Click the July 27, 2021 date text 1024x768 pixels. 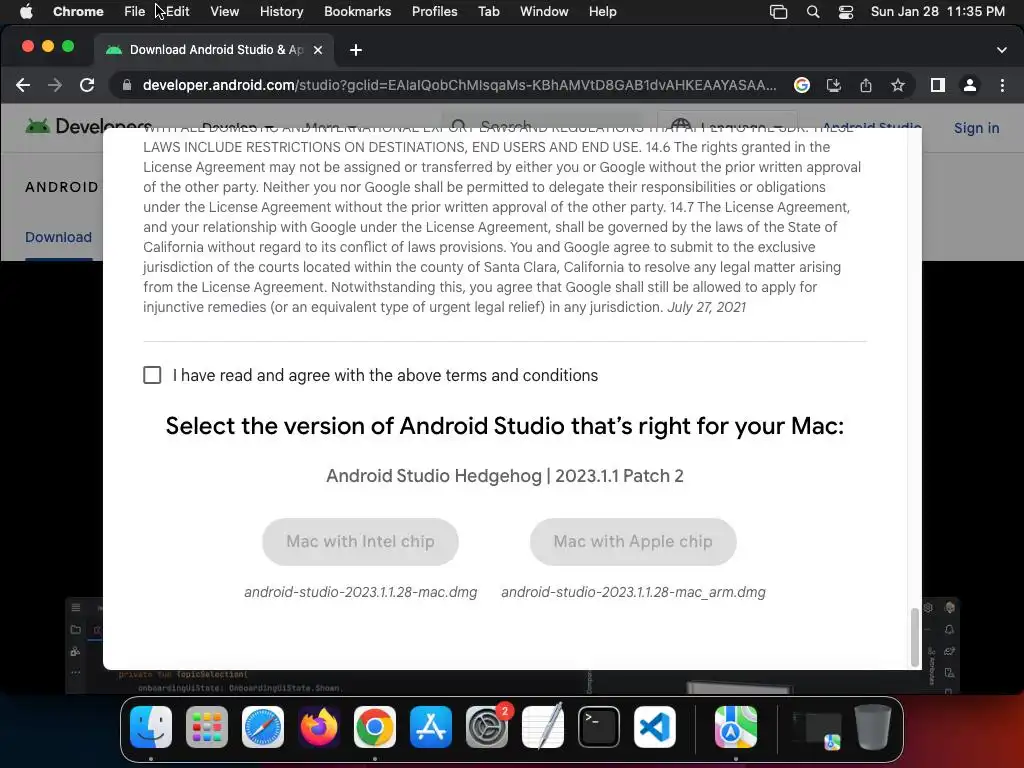(x=706, y=307)
